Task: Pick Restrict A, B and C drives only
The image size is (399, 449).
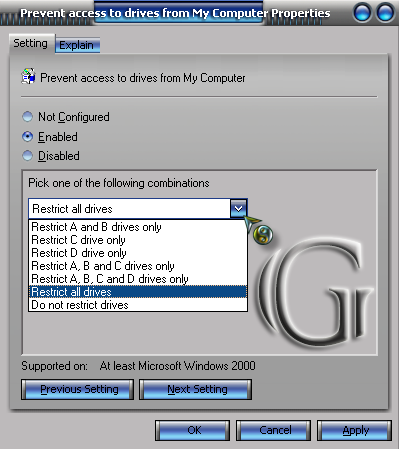Action: 138,266
